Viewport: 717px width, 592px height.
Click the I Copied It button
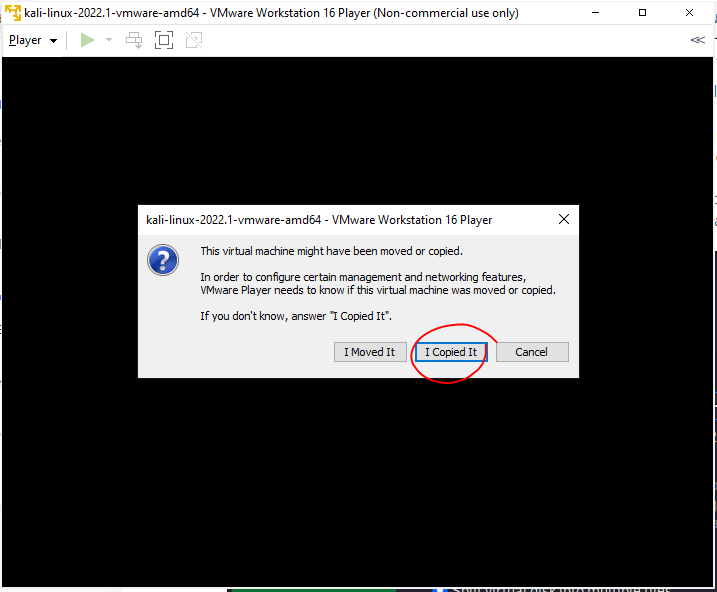pyautogui.click(x=451, y=352)
